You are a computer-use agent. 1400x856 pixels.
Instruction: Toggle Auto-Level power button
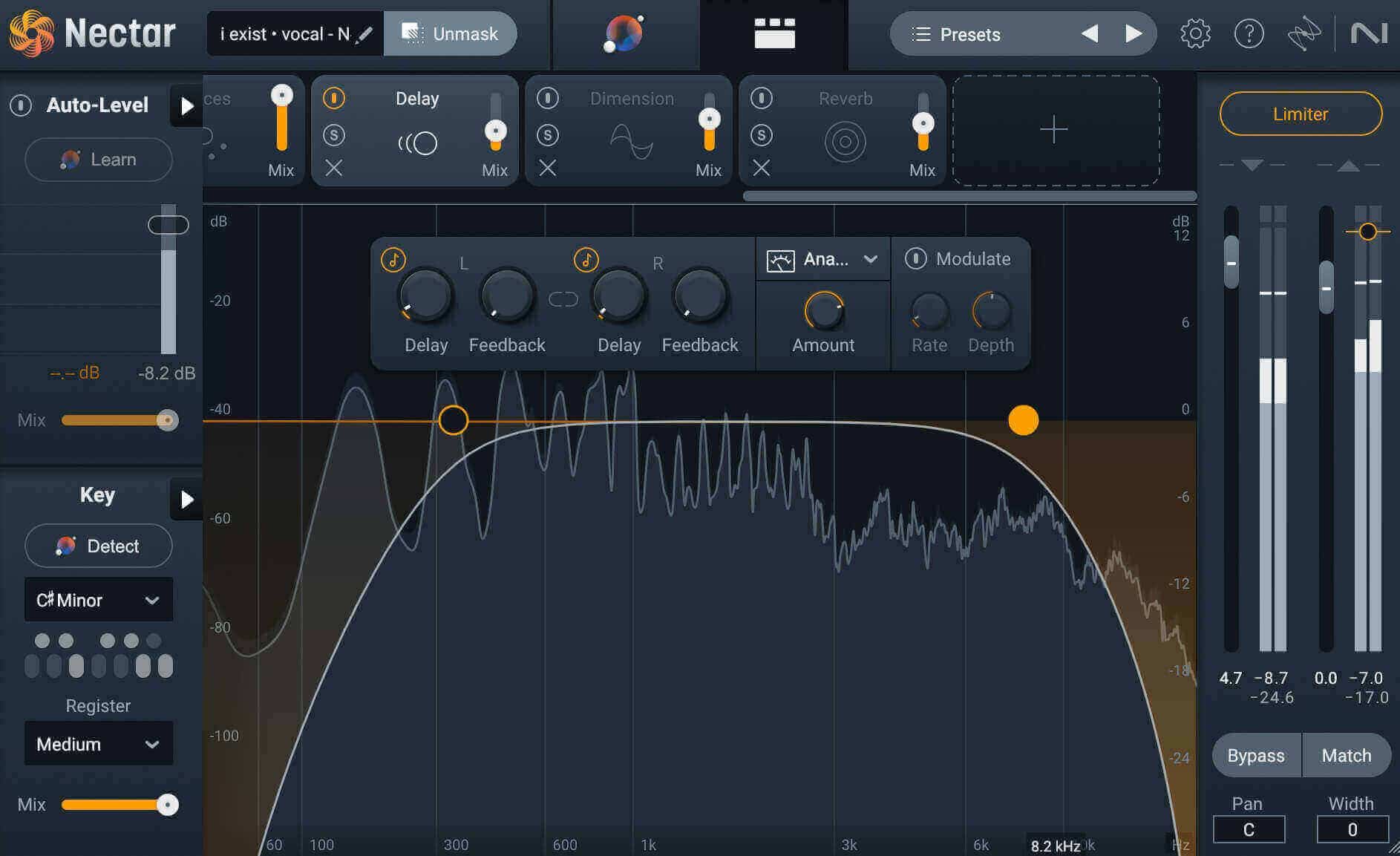[x=21, y=105]
